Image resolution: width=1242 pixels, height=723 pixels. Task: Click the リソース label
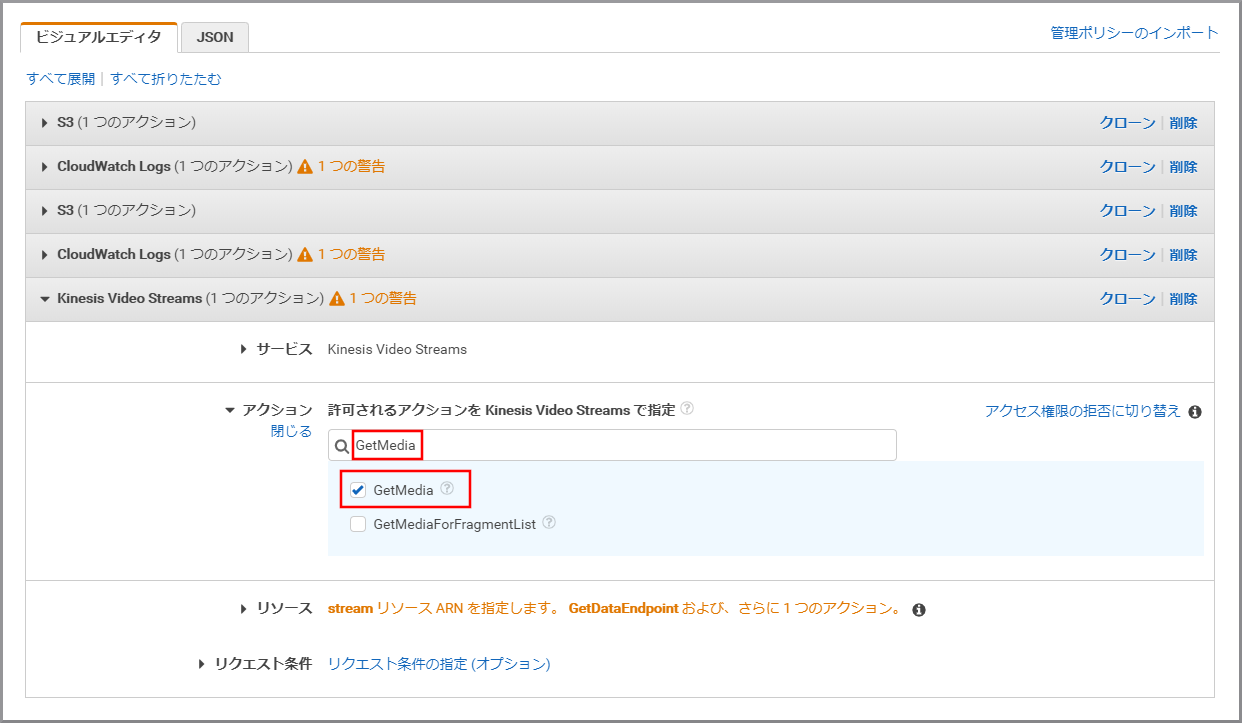(285, 609)
